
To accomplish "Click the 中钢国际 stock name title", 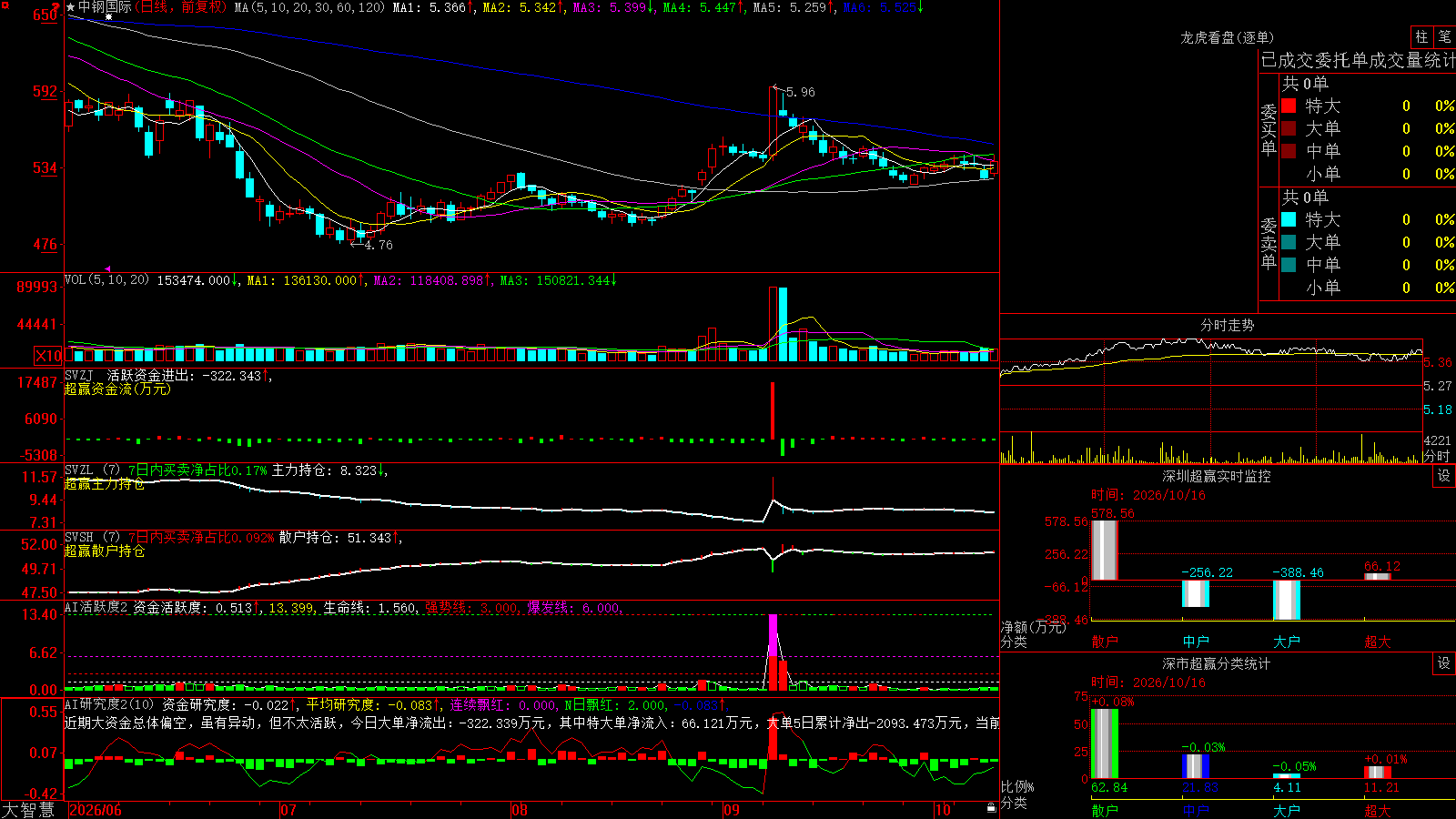I will coord(105,7).
